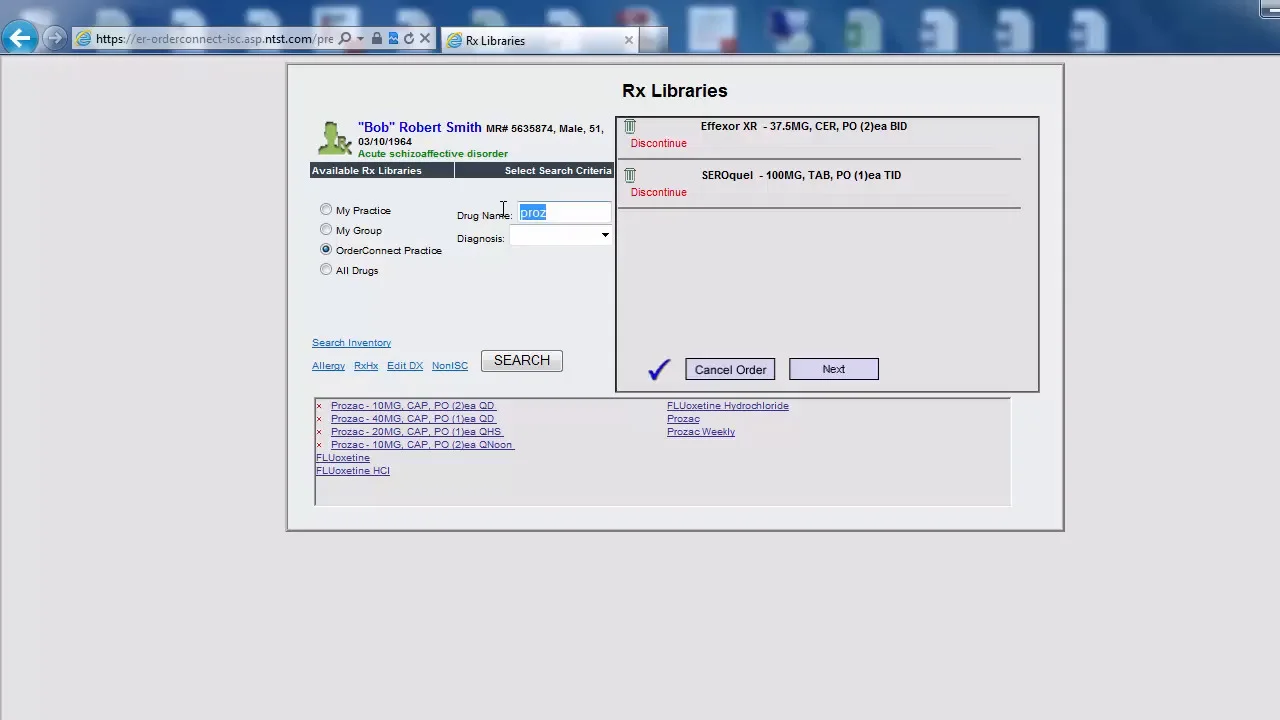Select Prozac - 40MG, CAP, PO (1)ea QD
Screen dimensions: 1280x720
(413, 419)
